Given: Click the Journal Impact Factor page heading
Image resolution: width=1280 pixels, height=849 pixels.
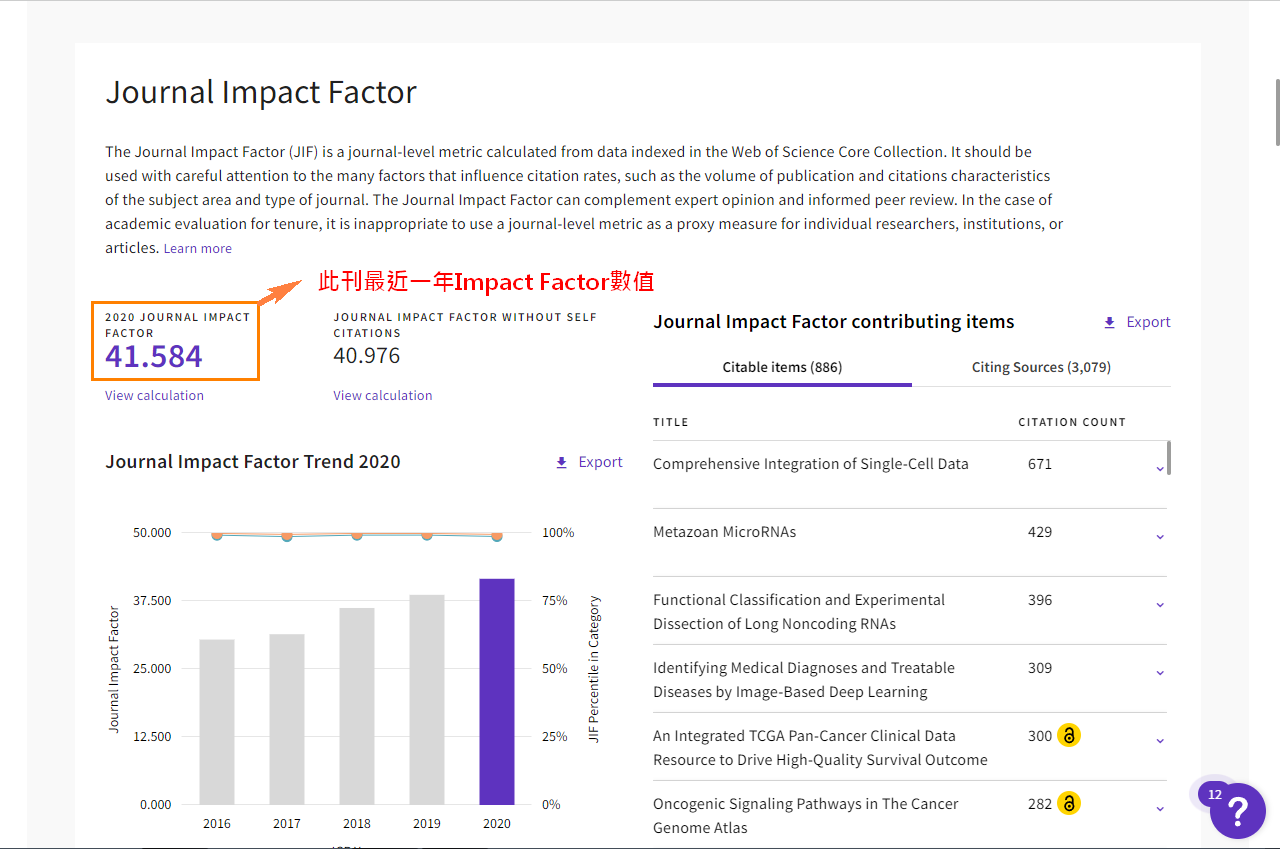Looking at the screenshot, I should [261, 92].
